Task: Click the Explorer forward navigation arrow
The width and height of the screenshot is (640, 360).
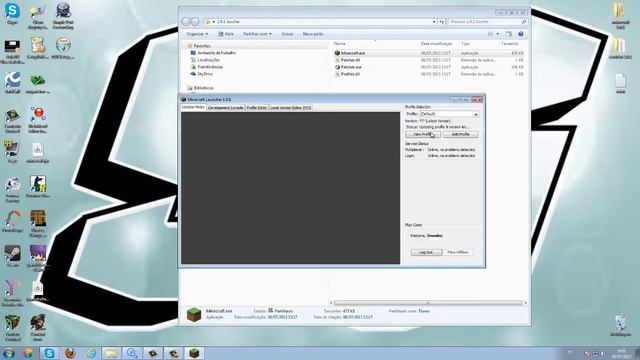Action: (195, 21)
